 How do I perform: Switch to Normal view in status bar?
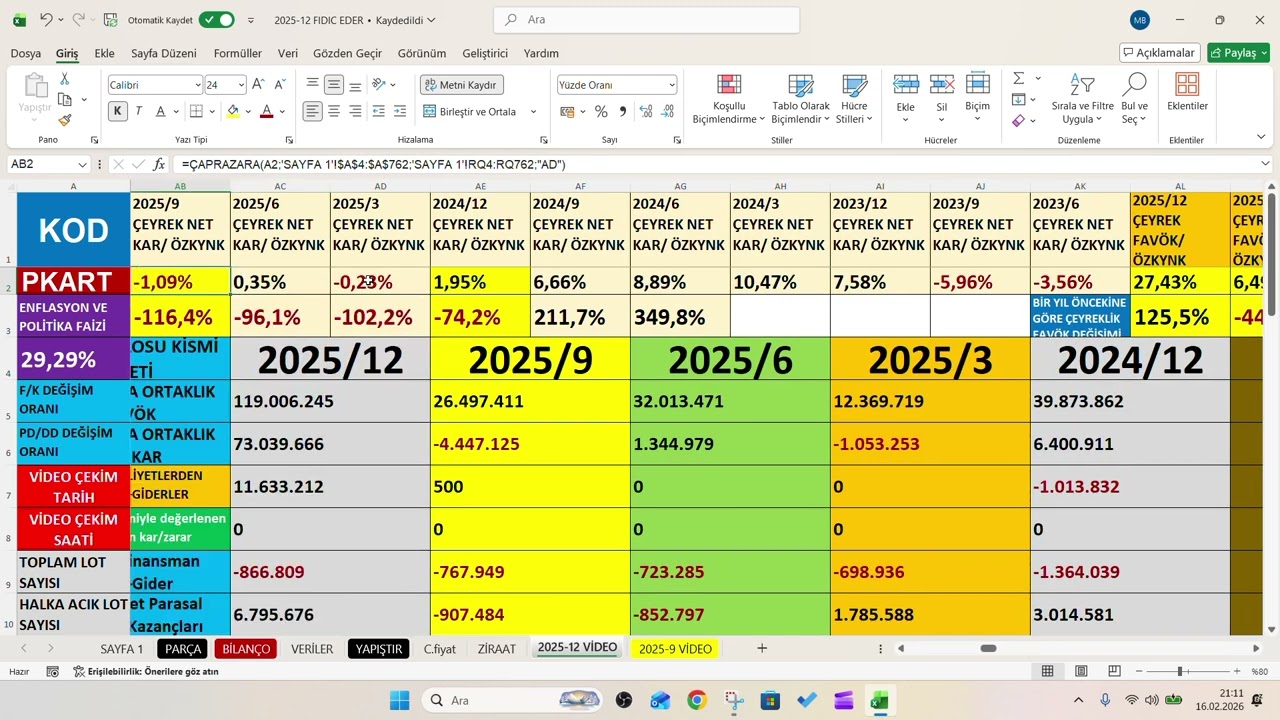(x=1047, y=671)
